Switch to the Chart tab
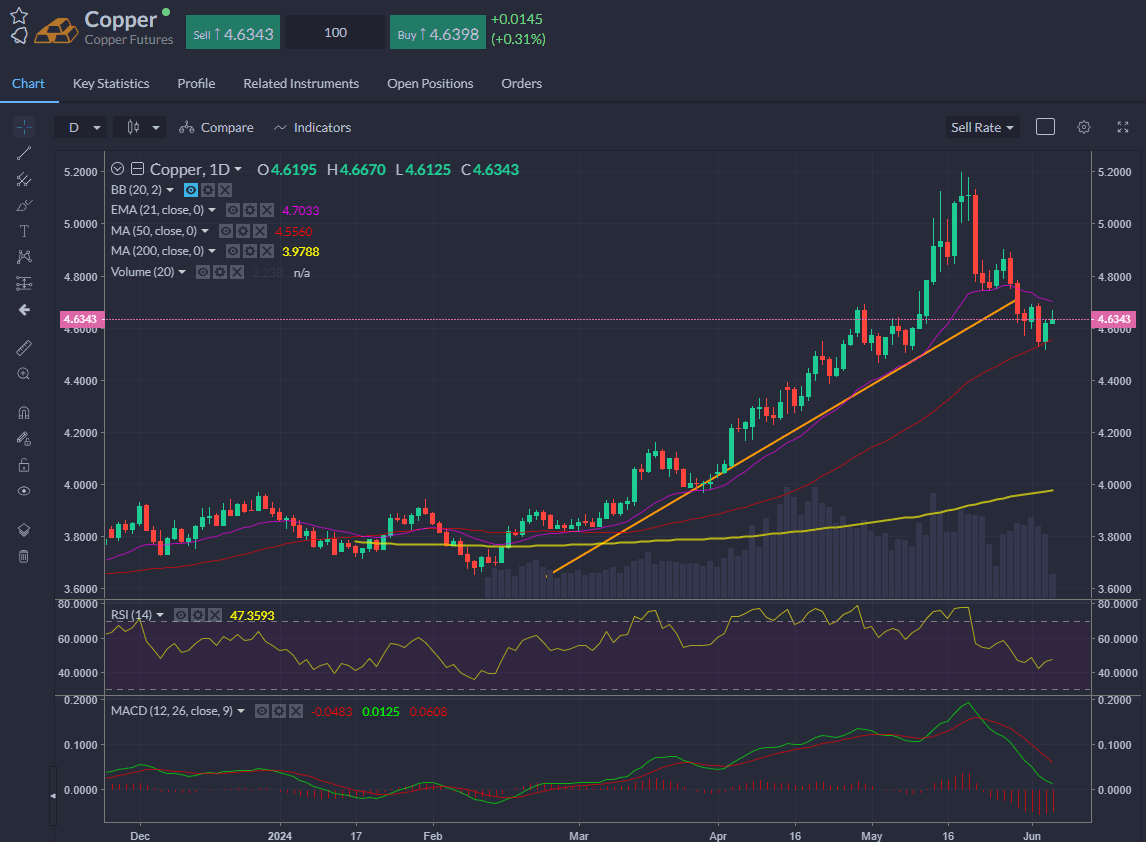Viewport: 1146px width, 842px height. [x=29, y=83]
